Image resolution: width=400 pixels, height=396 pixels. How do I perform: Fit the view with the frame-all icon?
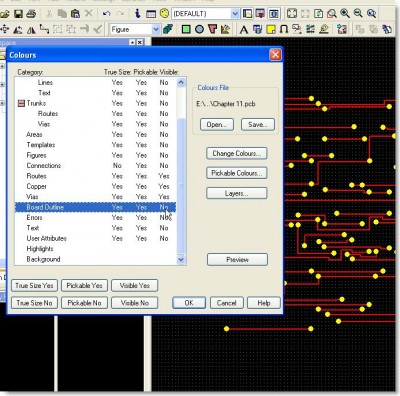292,14
